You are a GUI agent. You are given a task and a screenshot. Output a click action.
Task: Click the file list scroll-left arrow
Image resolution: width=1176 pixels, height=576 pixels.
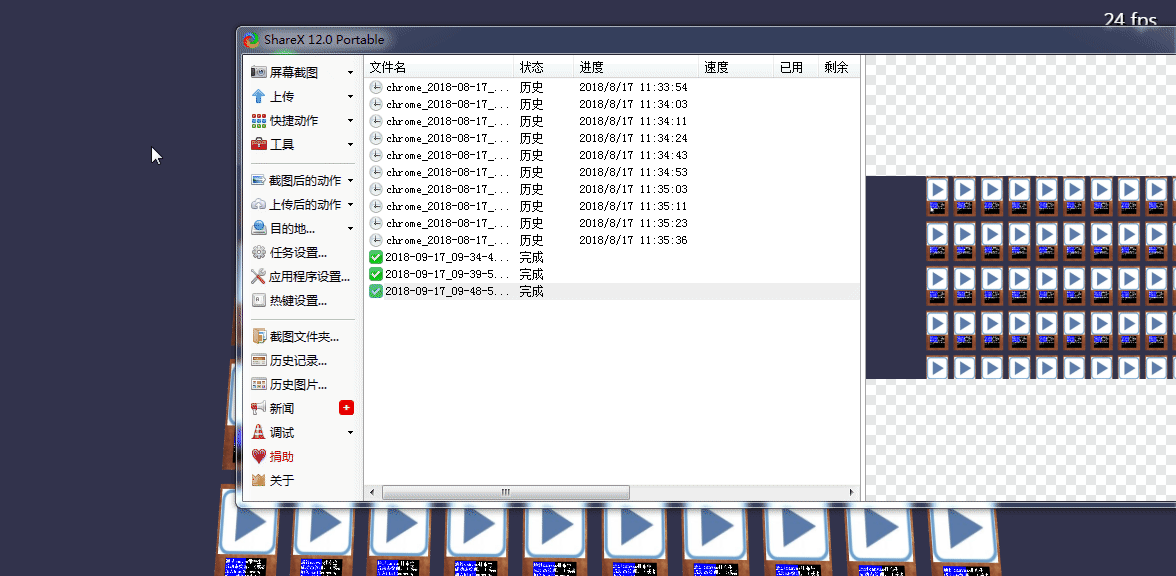[x=373, y=493]
